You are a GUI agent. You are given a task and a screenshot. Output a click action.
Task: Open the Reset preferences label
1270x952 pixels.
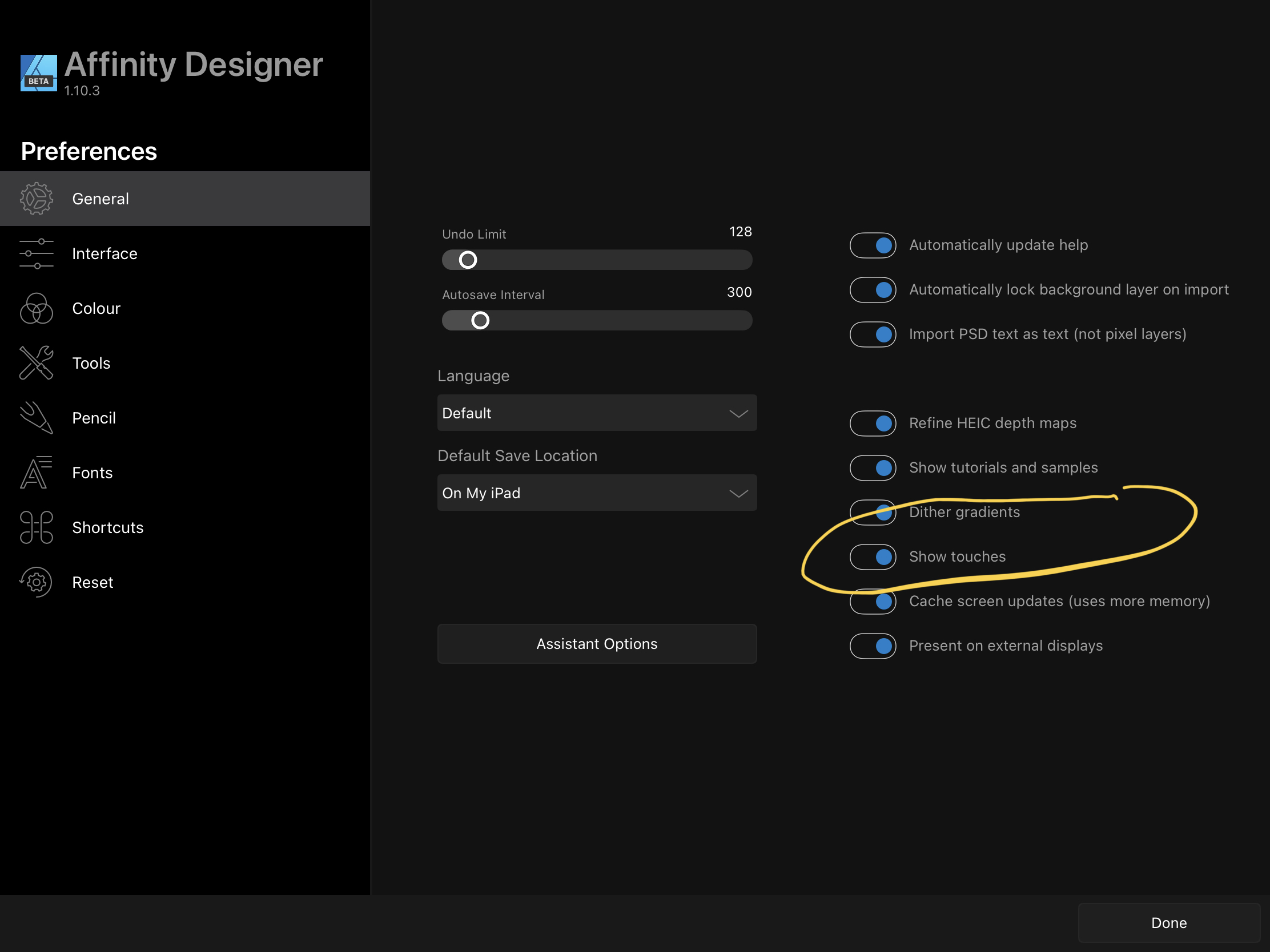93,583
